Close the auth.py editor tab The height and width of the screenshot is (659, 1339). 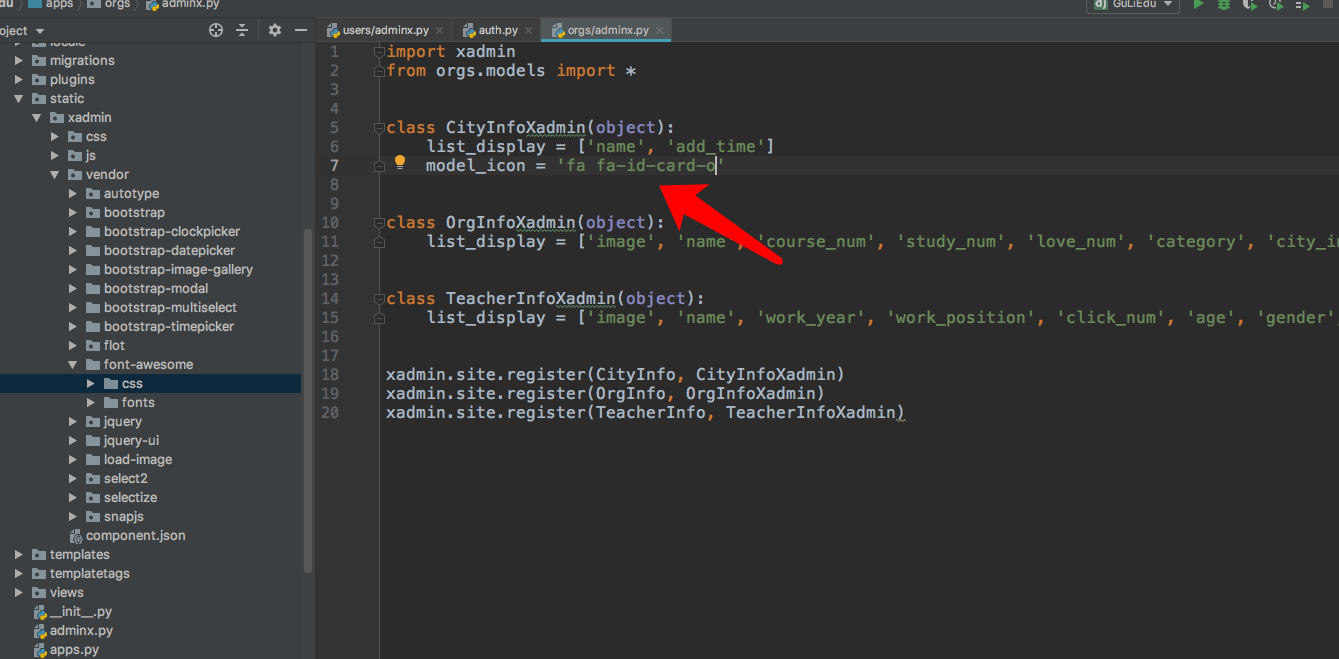click(528, 31)
